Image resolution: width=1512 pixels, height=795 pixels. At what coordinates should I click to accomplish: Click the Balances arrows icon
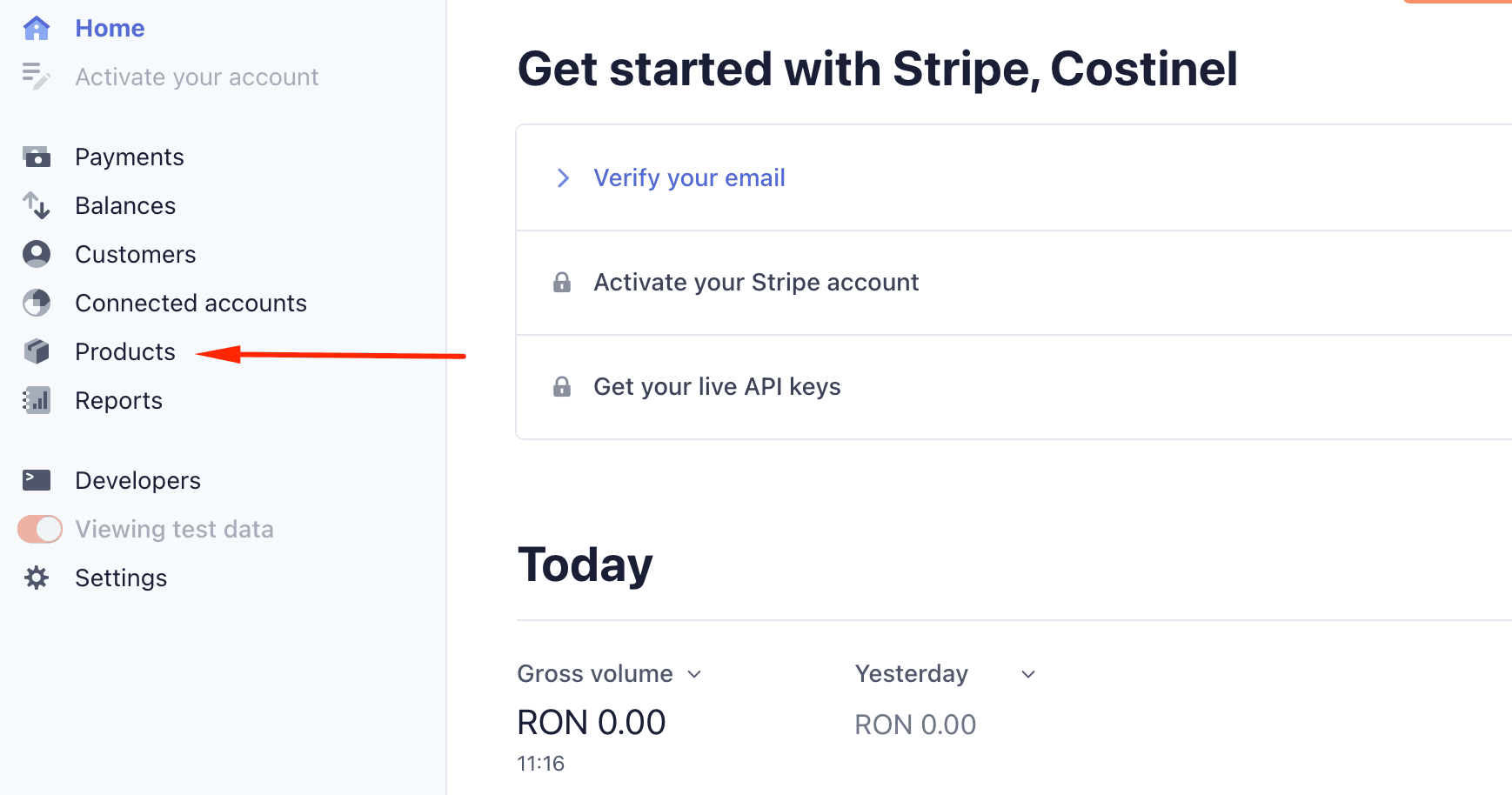(x=37, y=205)
